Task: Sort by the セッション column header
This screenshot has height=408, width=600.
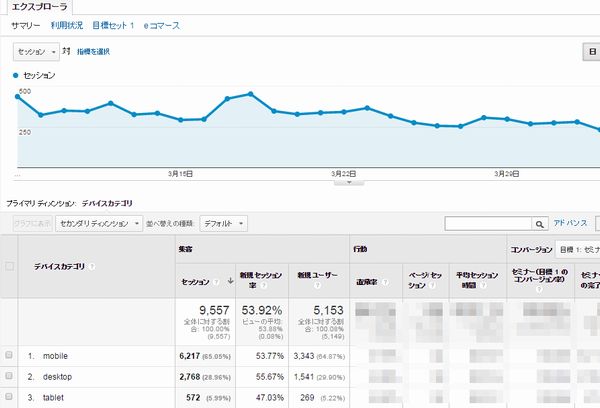Action: [195, 282]
